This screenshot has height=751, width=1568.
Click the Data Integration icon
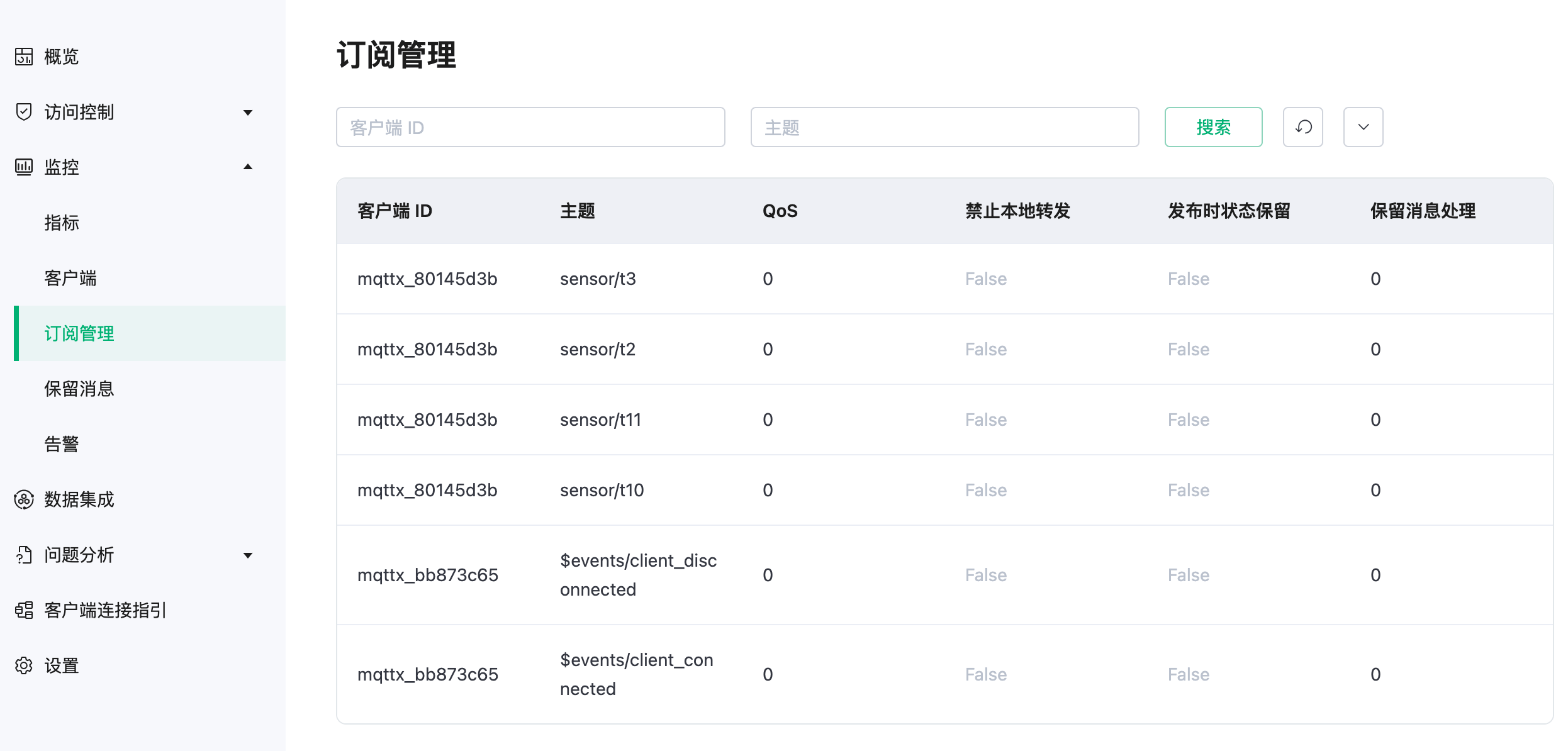click(24, 499)
